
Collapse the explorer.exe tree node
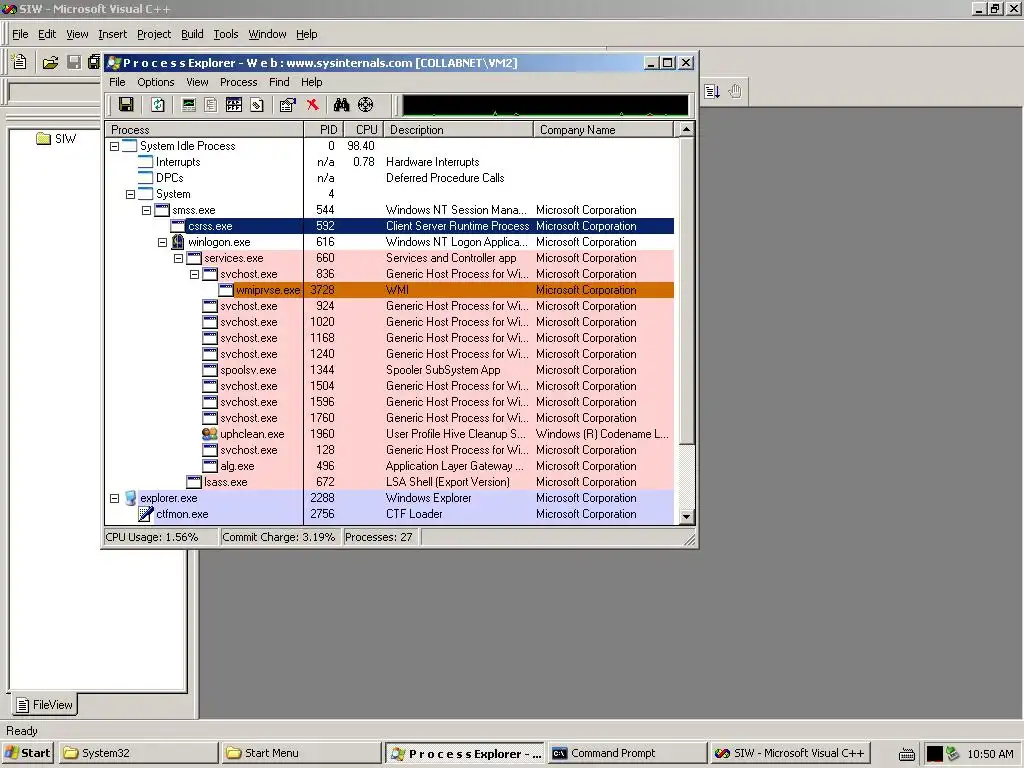coord(114,498)
